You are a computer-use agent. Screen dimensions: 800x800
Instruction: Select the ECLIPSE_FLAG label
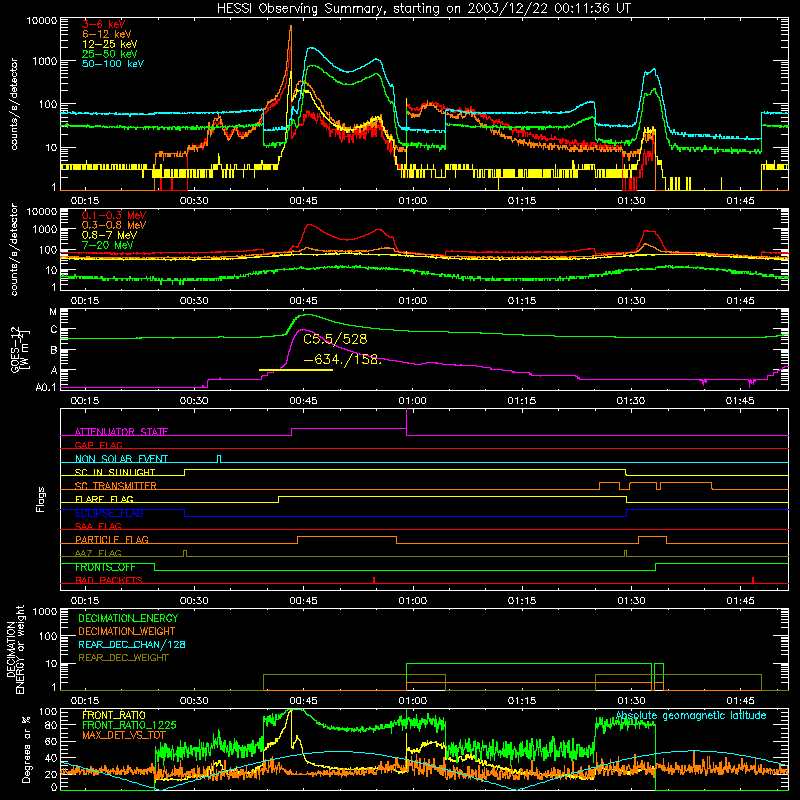109,513
